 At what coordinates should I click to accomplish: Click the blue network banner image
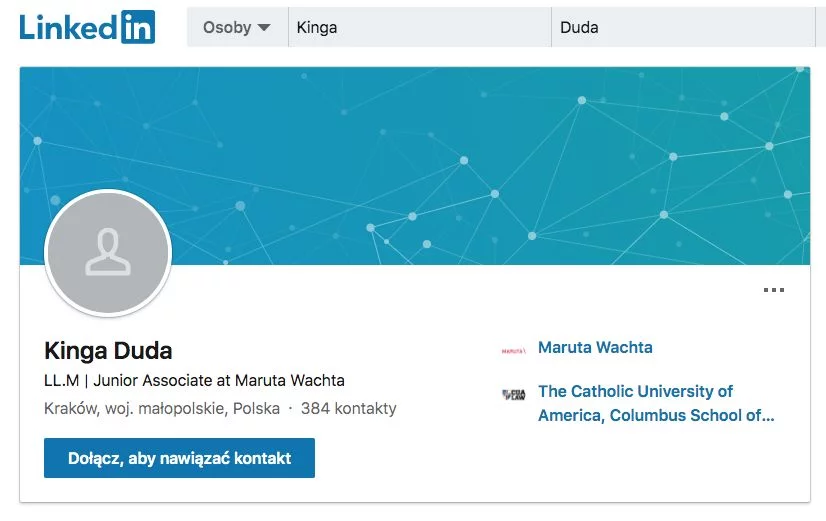click(x=415, y=166)
